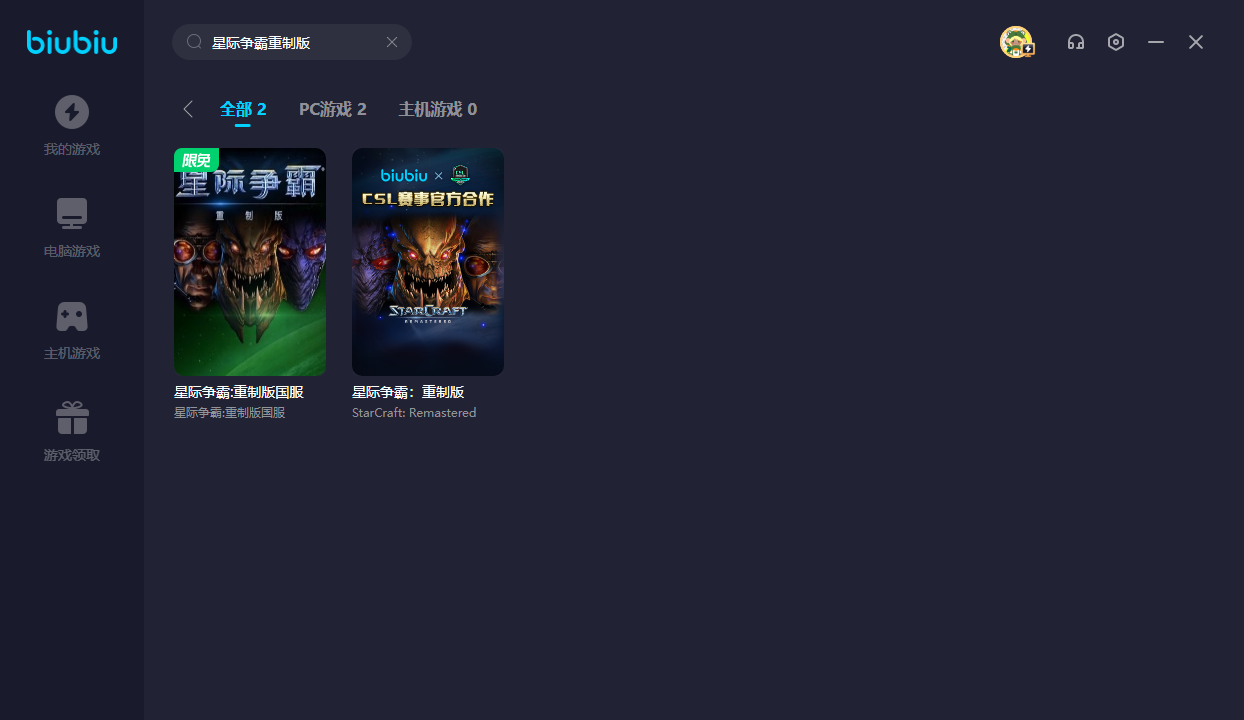Image resolution: width=1244 pixels, height=720 pixels.
Task: Minimize the biubiu window
Action: (x=1156, y=42)
